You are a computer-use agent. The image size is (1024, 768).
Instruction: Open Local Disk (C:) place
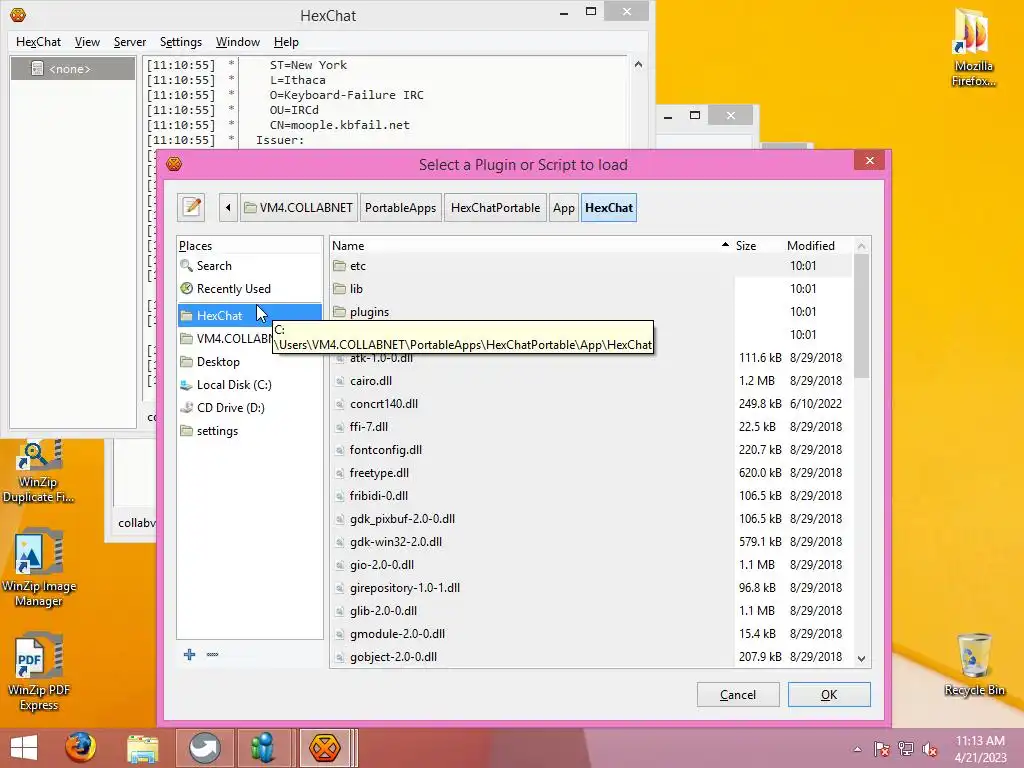(x=249, y=385)
